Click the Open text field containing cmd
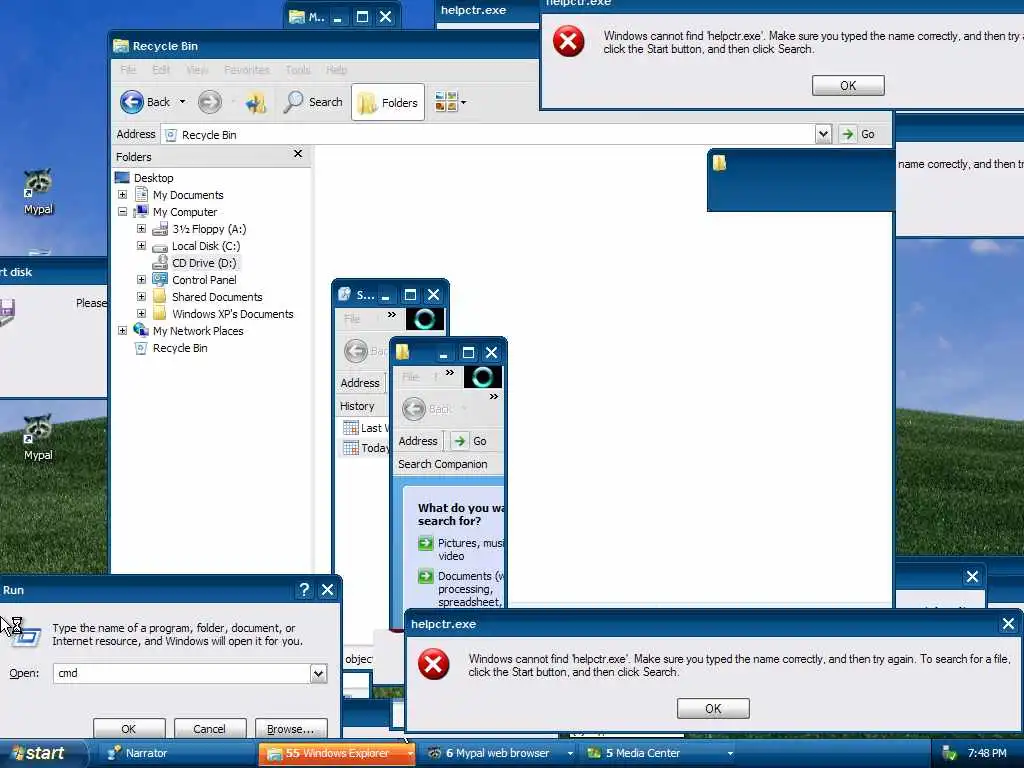This screenshot has width=1024, height=768. (182, 673)
